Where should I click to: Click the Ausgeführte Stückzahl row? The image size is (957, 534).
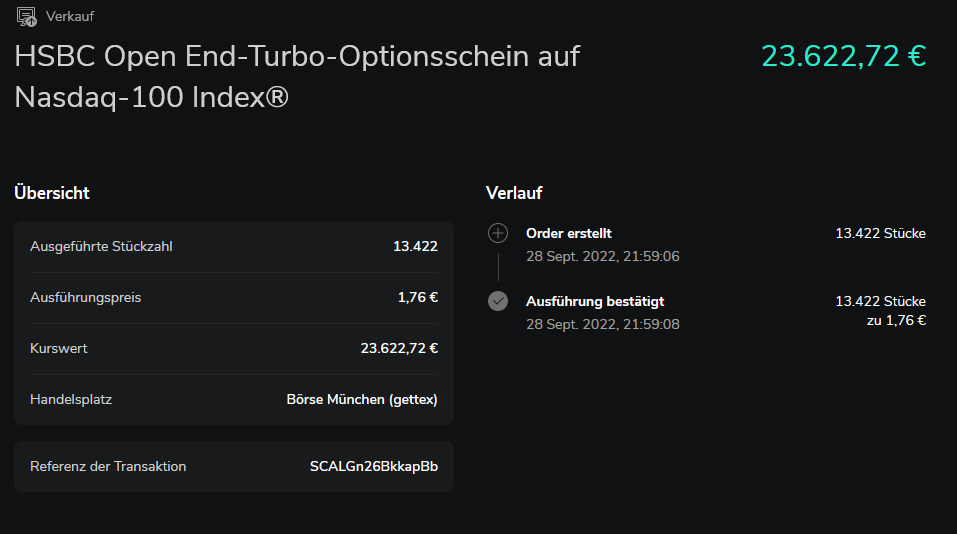tap(234, 247)
